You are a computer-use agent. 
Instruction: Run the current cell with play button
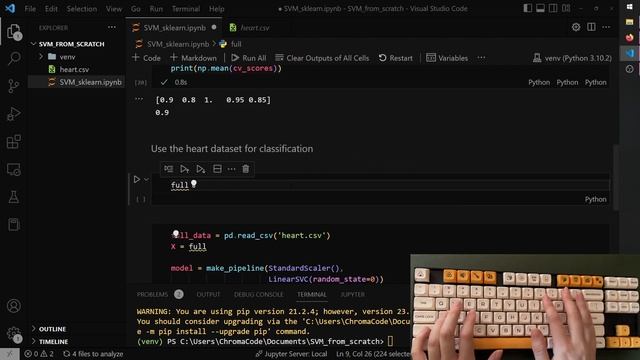137,179
